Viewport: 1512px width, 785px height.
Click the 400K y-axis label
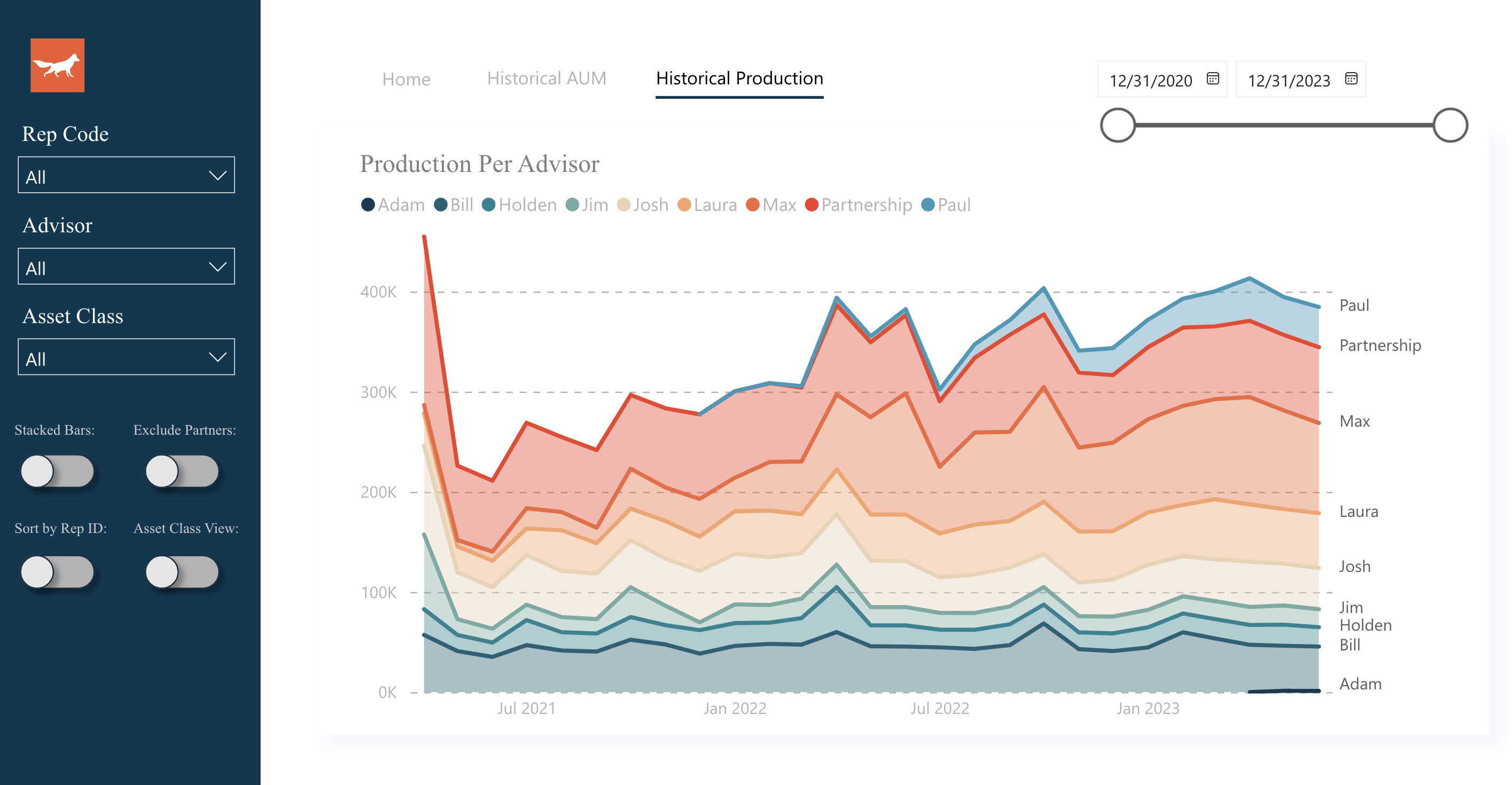378,292
